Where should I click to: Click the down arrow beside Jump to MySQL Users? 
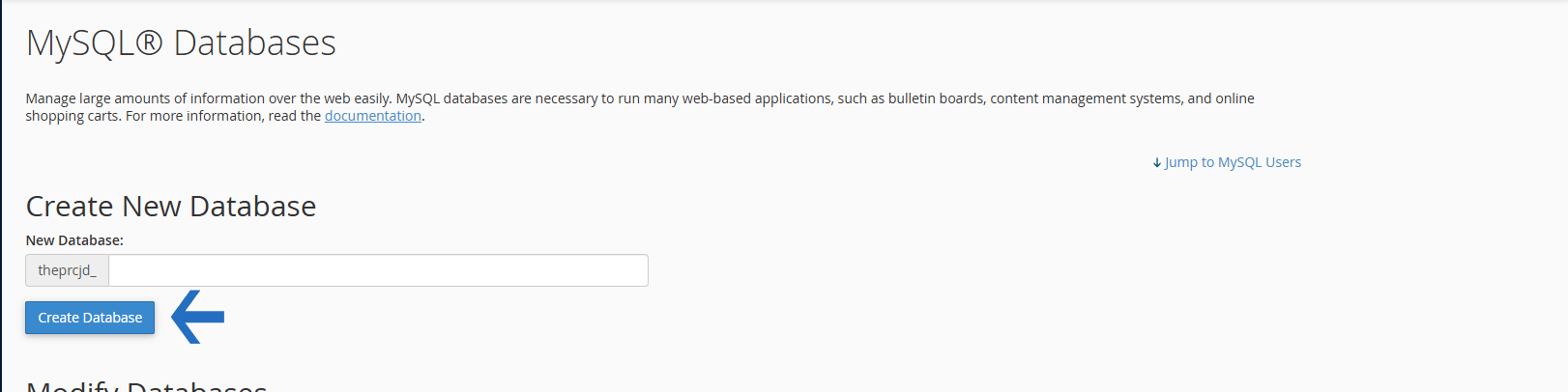click(1157, 163)
